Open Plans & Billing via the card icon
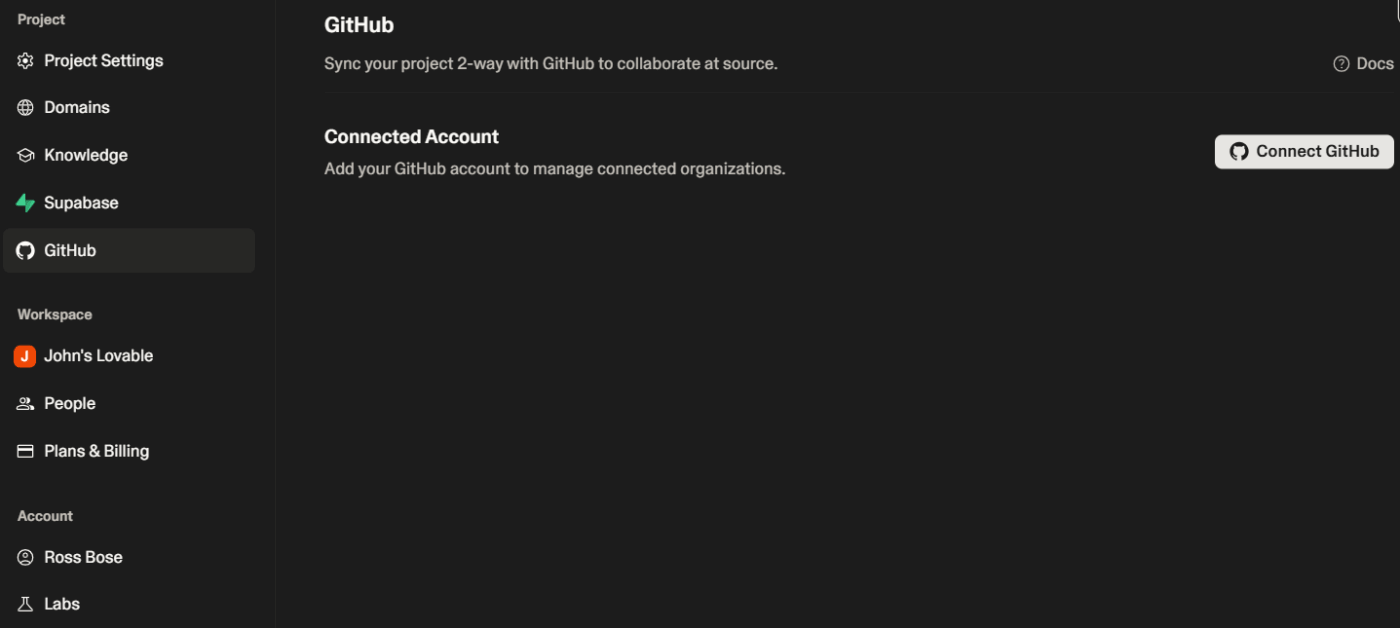Image resolution: width=1400 pixels, height=628 pixels. (x=24, y=451)
